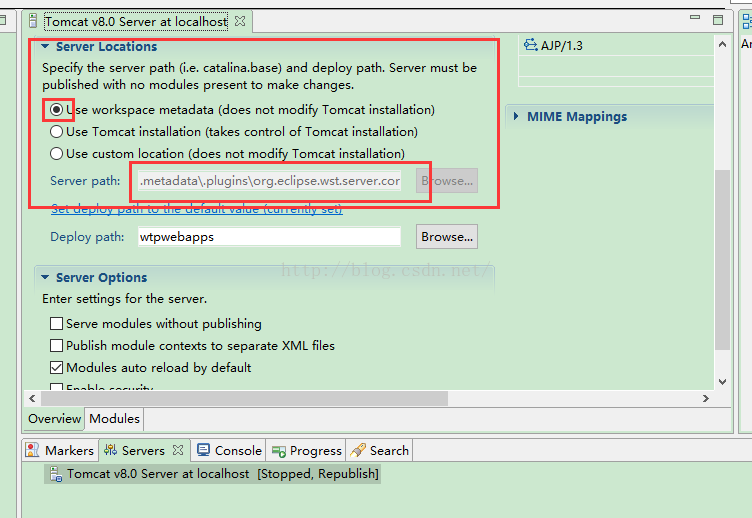Click the horizontal scrollbar thumb

point(245,399)
